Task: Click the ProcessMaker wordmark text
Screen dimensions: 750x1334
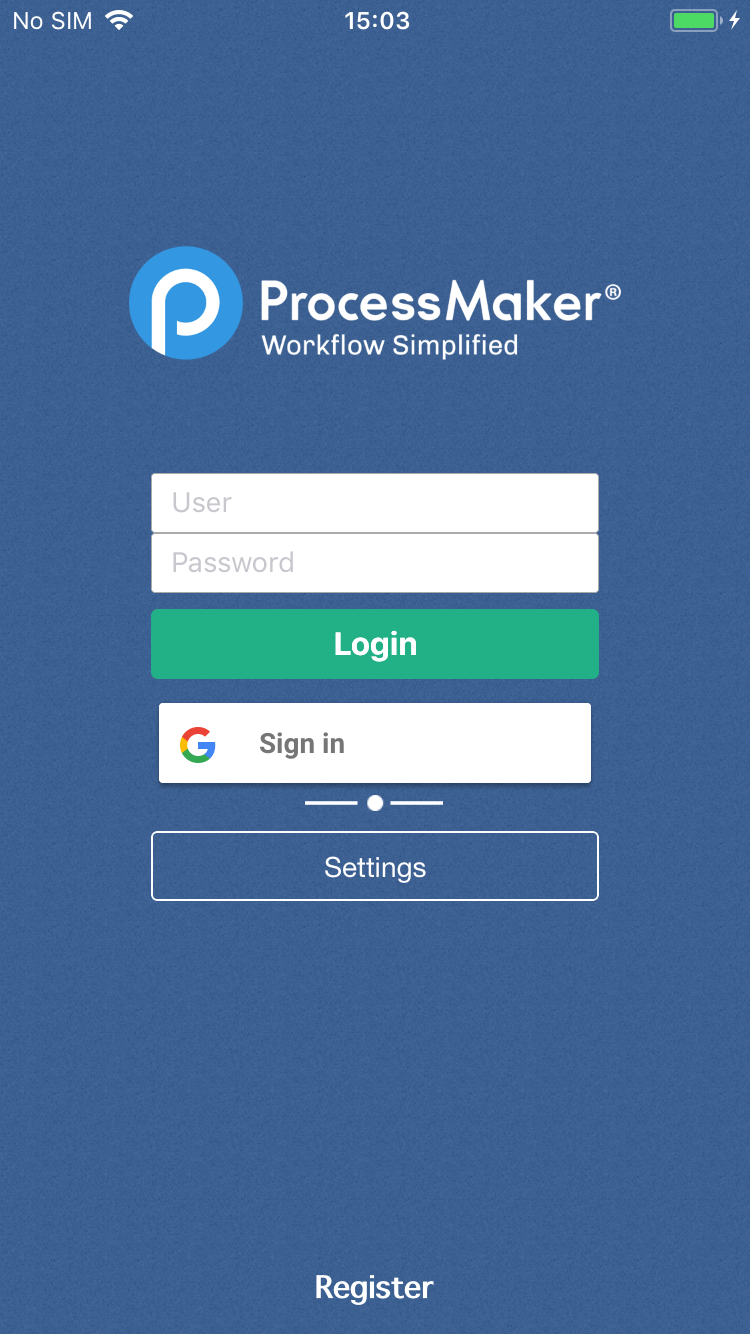Action: coord(431,299)
